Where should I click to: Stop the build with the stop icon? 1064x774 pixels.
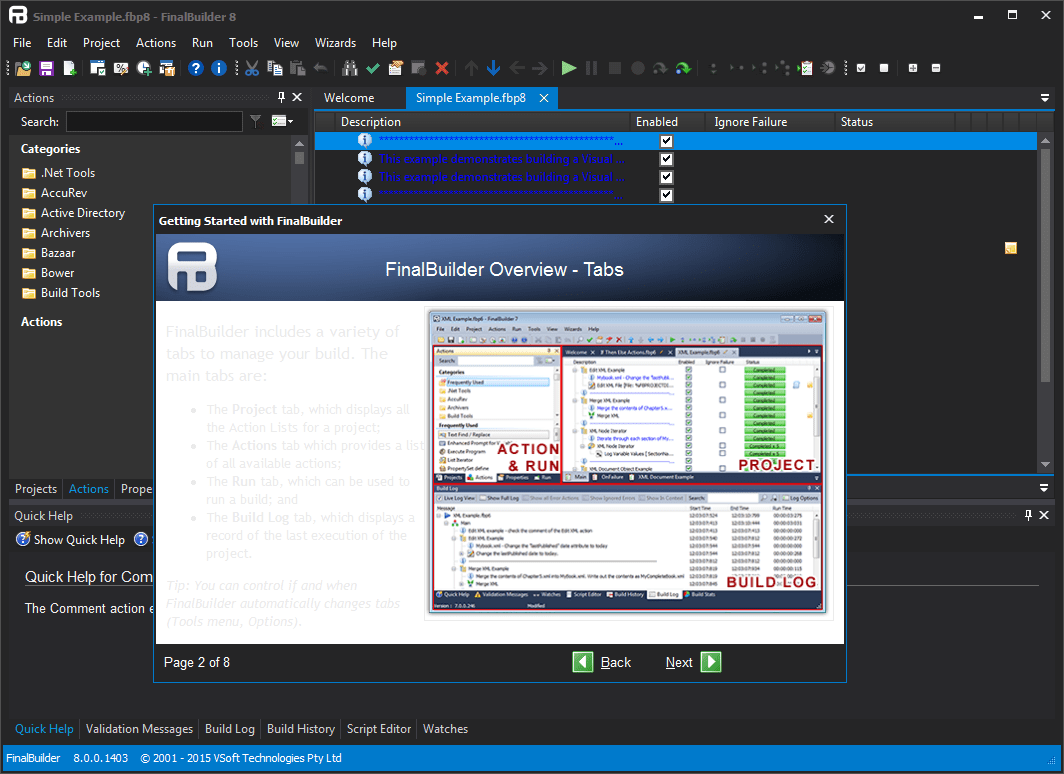coord(614,67)
